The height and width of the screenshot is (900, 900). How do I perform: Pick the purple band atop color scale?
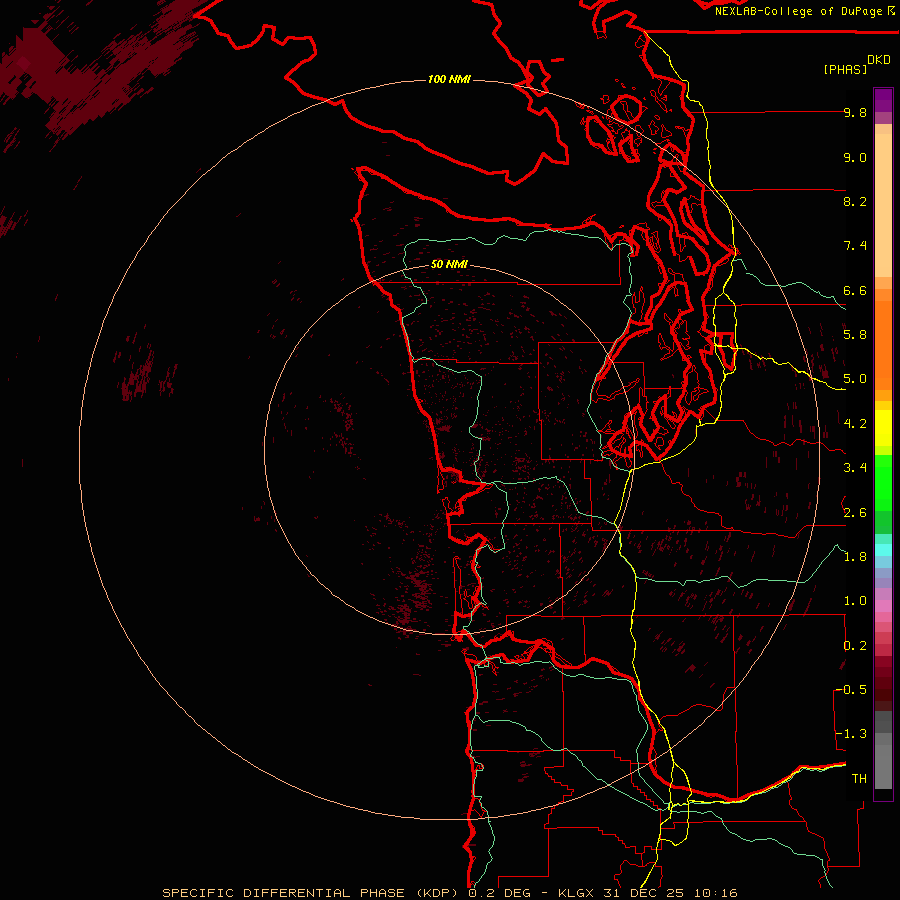coord(883,101)
